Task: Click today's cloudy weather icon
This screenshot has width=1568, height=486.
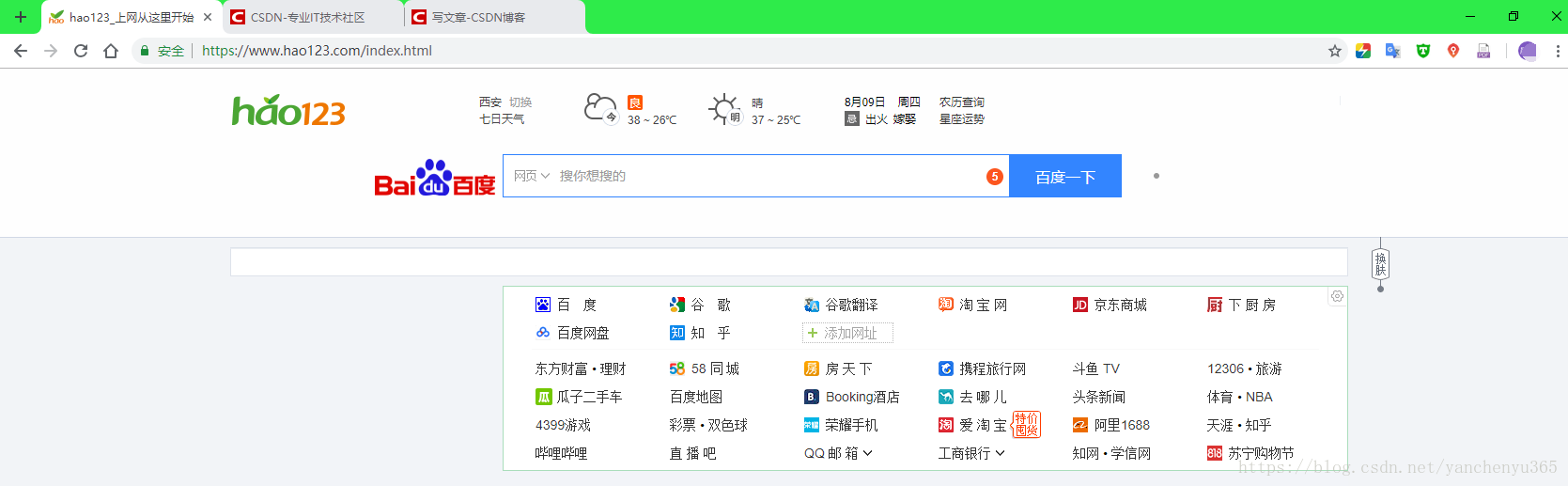Action: [x=601, y=109]
